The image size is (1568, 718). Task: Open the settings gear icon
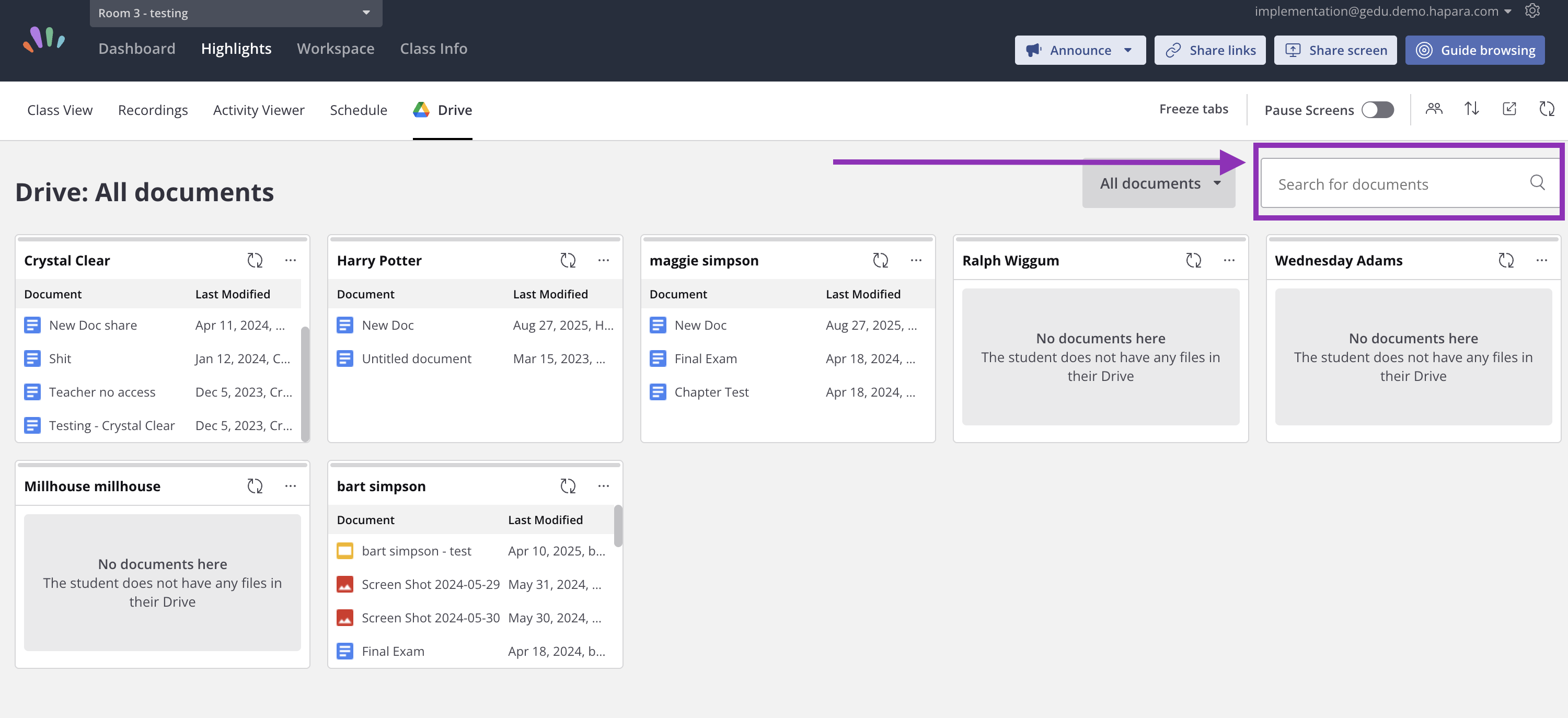(x=1532, y=11)
